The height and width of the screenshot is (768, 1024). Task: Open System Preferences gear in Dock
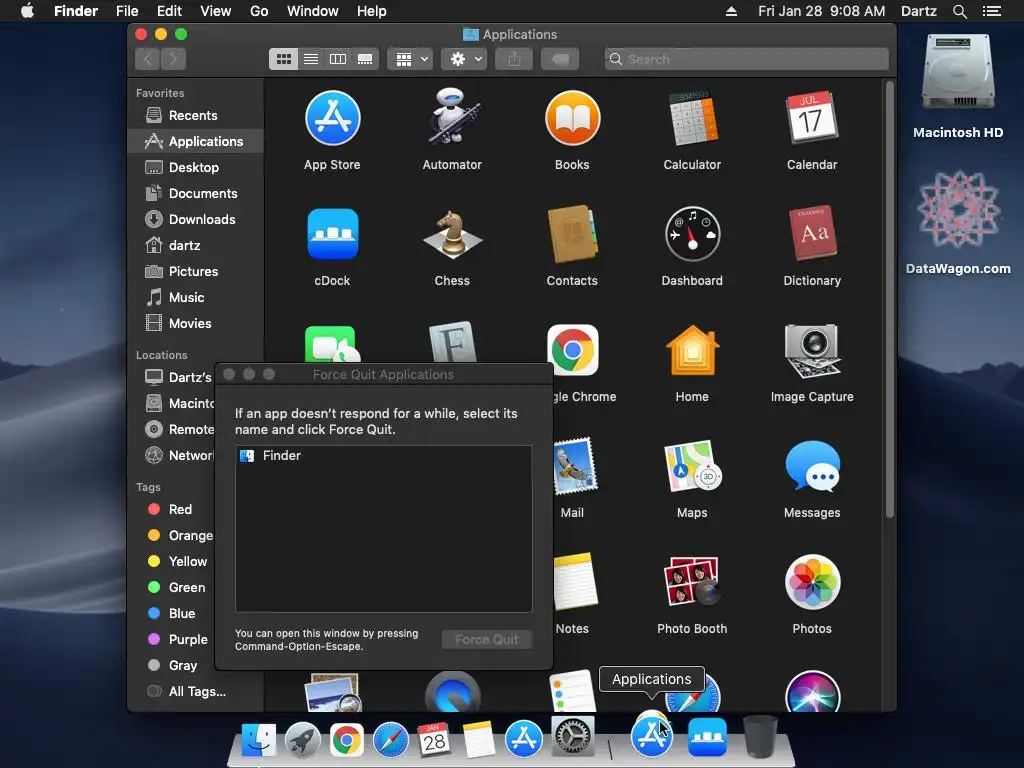tap(573, 738)
